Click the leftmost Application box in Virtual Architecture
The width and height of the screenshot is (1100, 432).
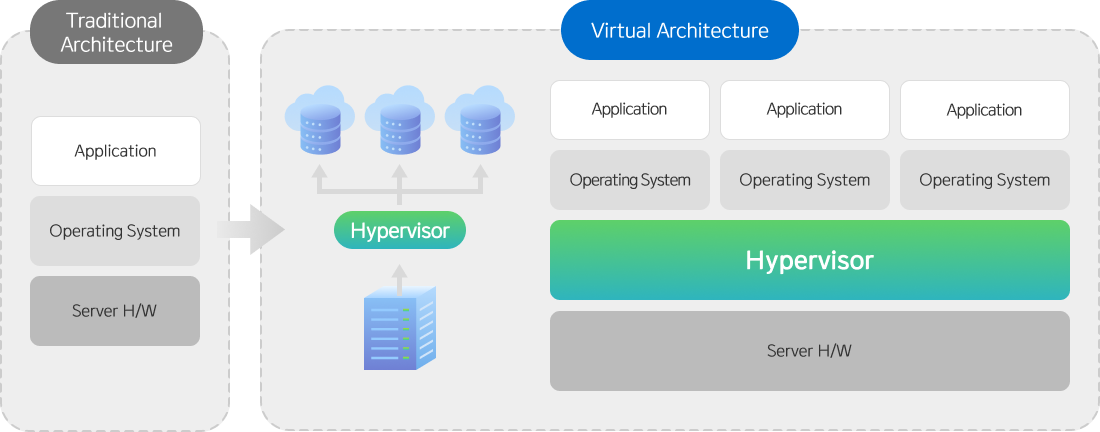630,110
